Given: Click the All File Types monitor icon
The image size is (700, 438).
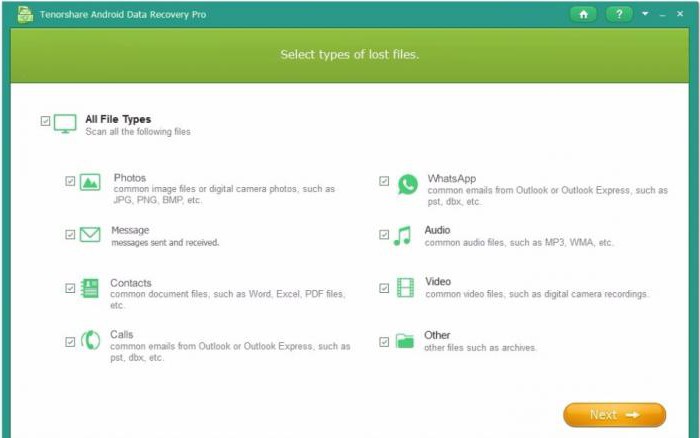Looking at the screenshot, I should (65, 124).
